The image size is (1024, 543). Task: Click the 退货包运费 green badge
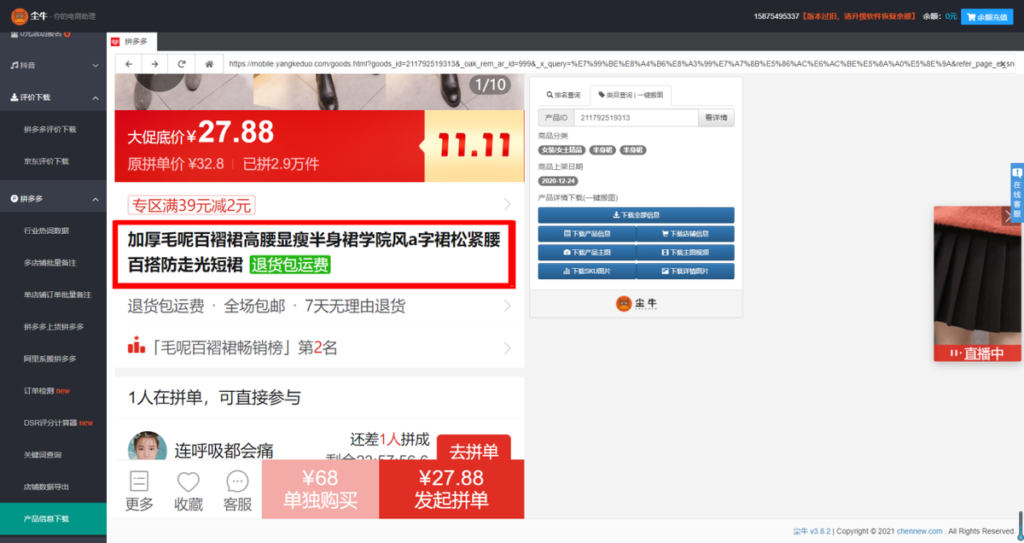[290, 265]
